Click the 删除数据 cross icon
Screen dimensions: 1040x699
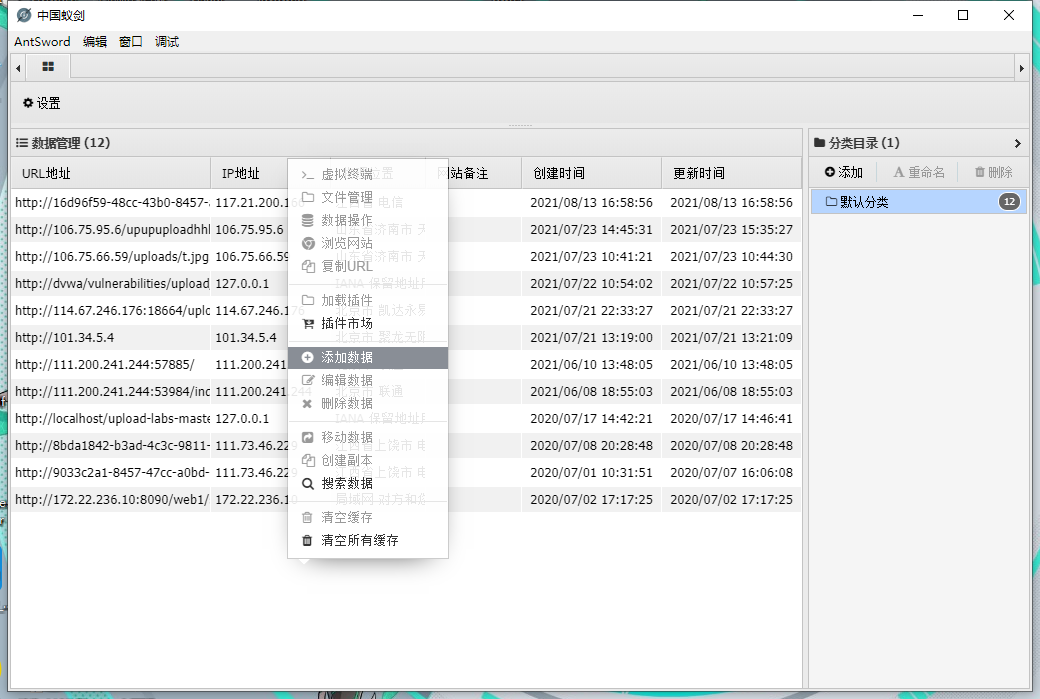pyautogui.click(x=306, y=403)
